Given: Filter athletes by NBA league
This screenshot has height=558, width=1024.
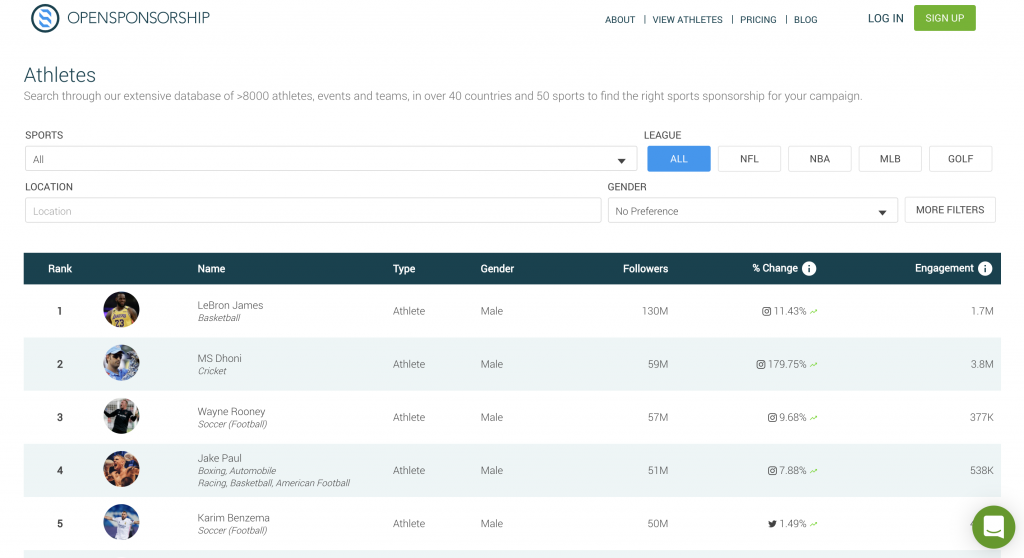Looking at the screenshot, I should point(820,159).
